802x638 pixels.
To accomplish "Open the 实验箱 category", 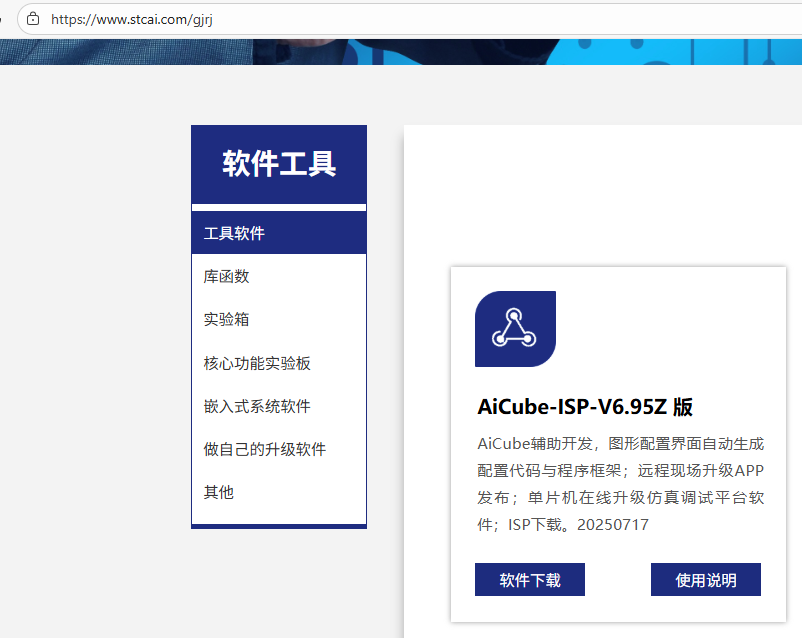I will tap(279, 319).
